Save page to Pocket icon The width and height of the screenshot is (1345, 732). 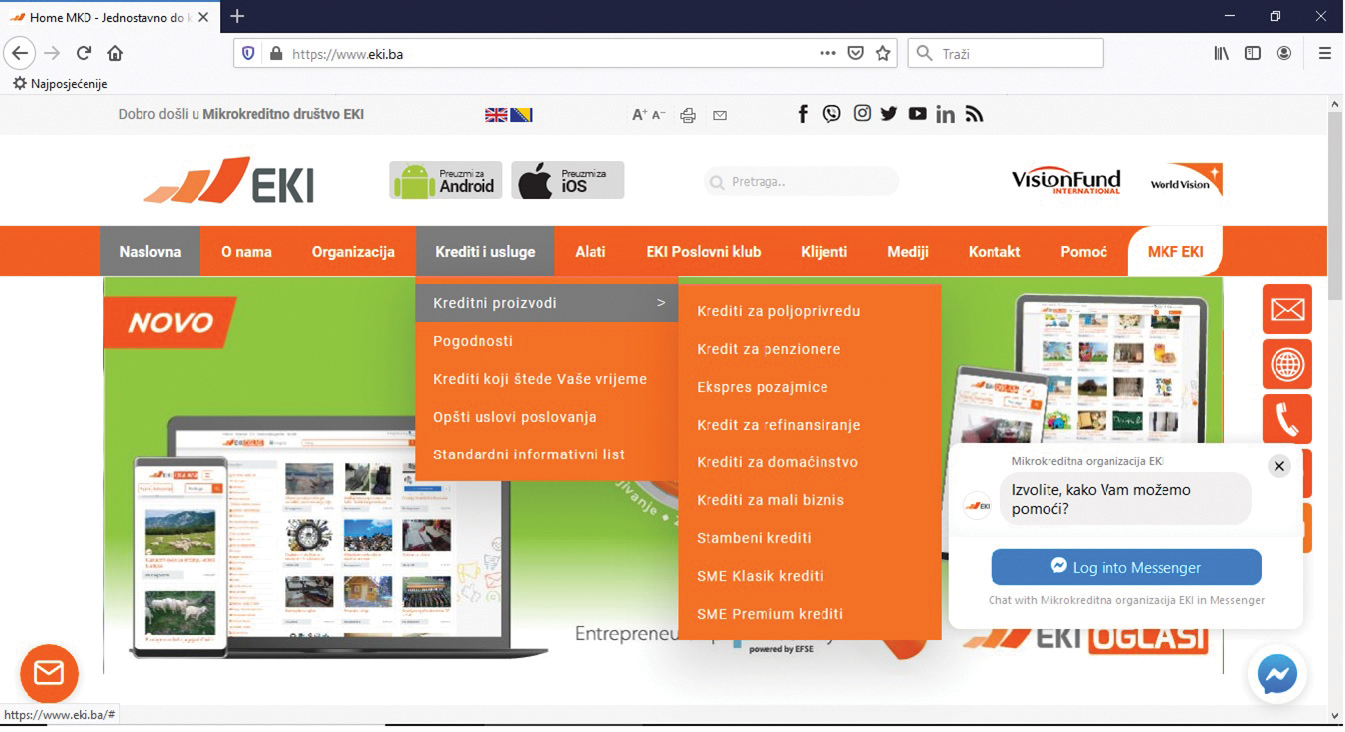coord(855,53)
